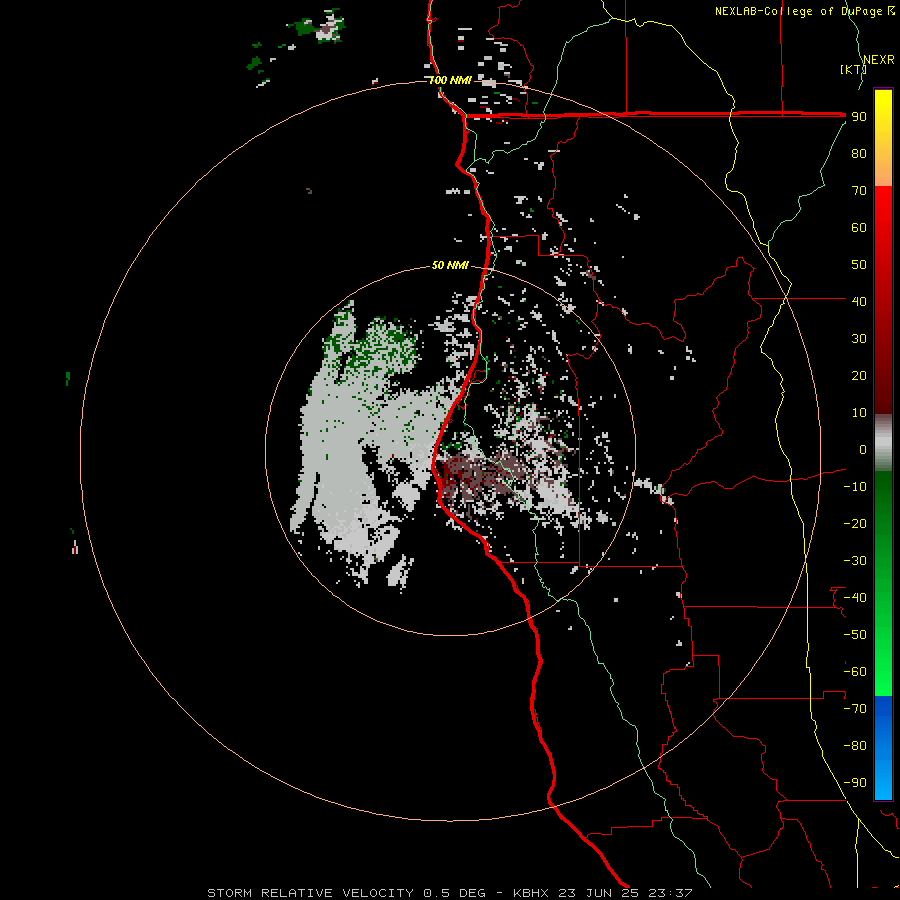Click the -60 value on the velocity scale

point(855,672)
